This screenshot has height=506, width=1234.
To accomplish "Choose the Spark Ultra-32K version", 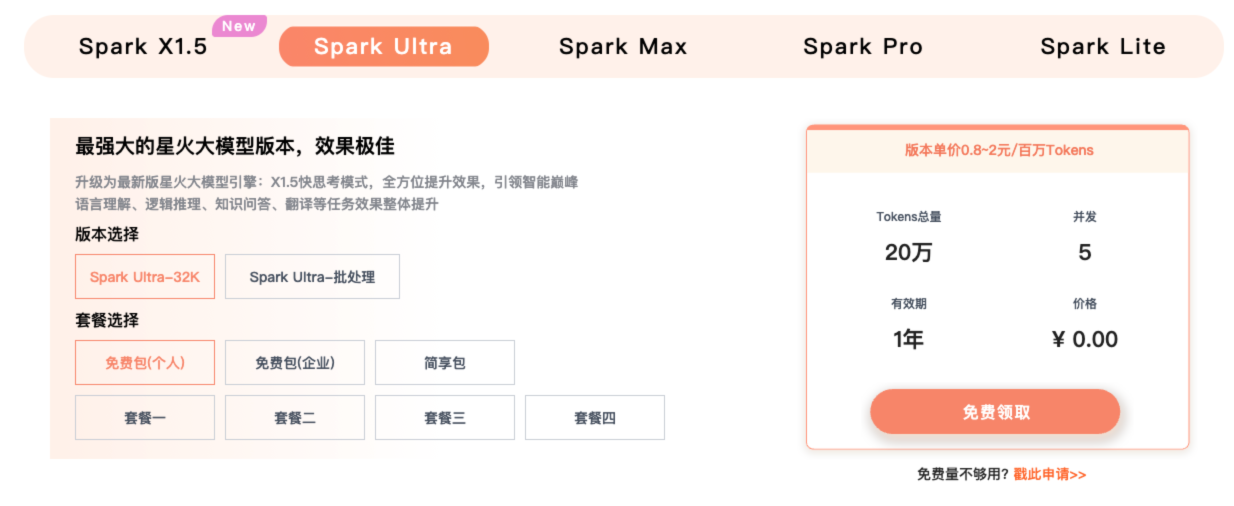I will 145,277.
